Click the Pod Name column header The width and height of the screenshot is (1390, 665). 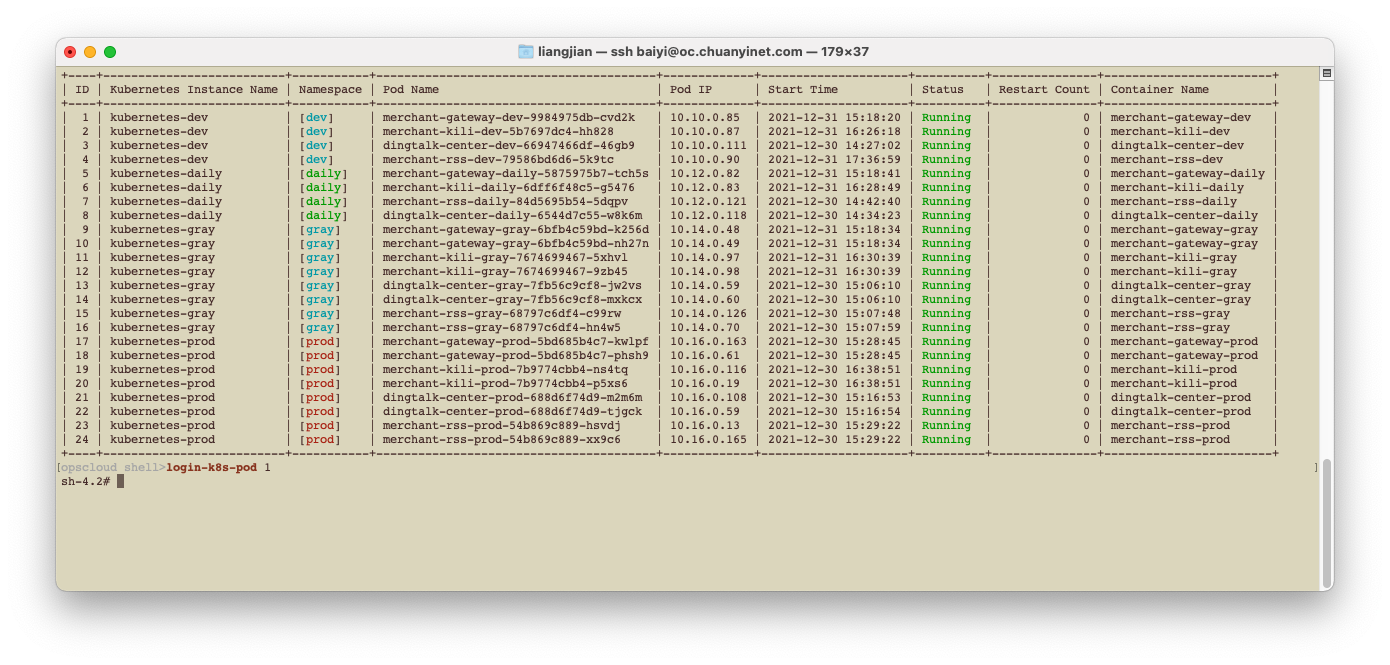(x=411, y=89)
